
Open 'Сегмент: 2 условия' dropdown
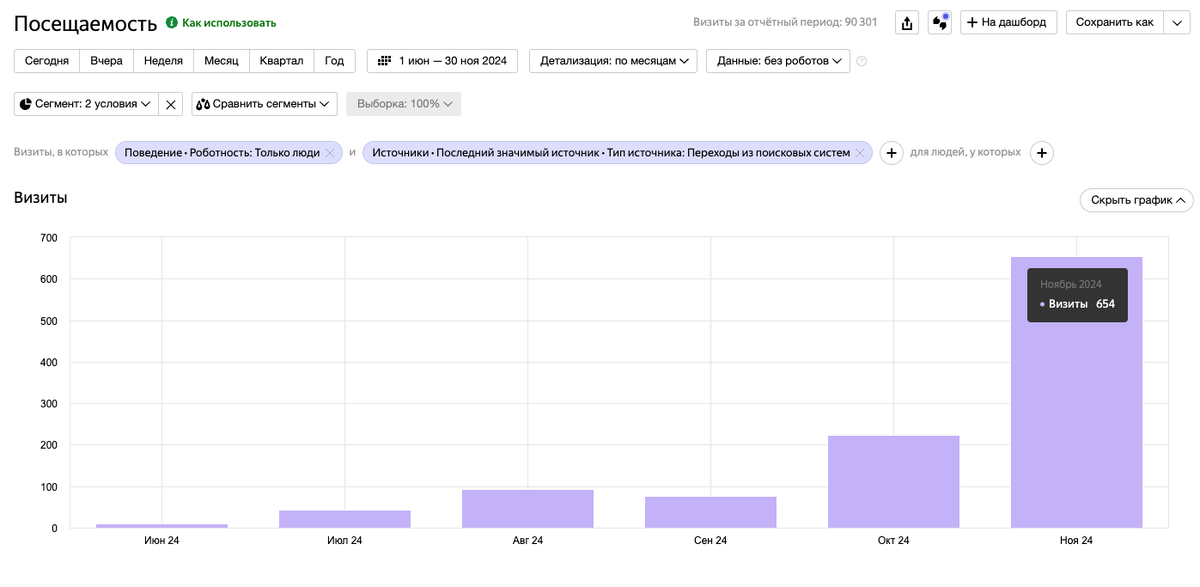[87, 104]
